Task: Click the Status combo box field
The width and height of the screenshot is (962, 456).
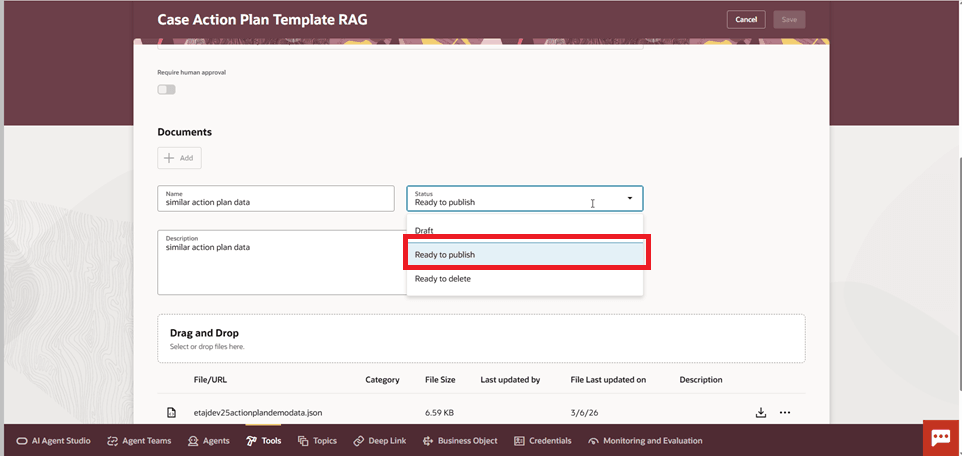Action: pyautogui.click(x=525, y=198)
